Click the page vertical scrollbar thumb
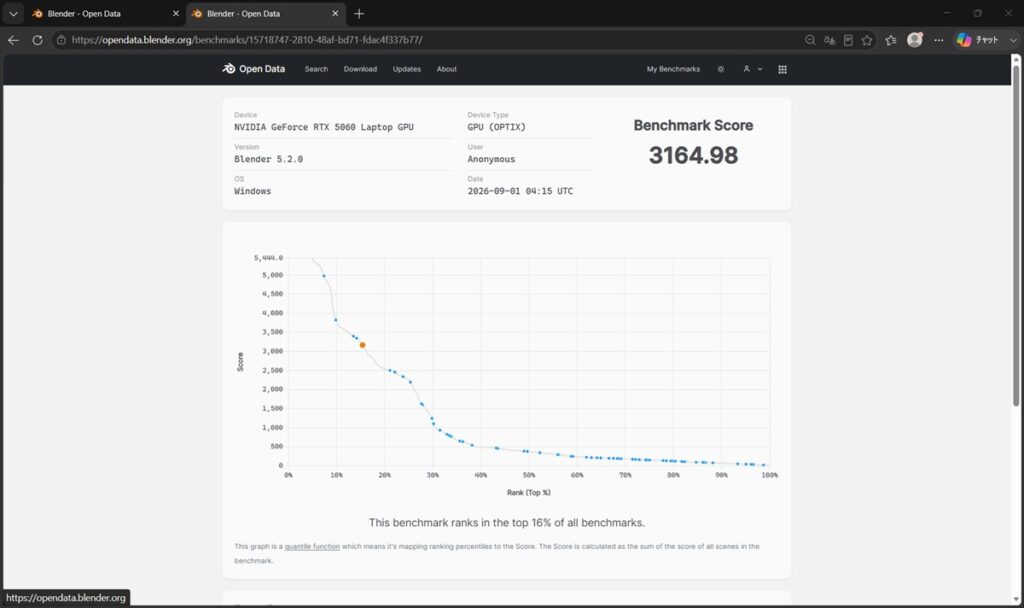 [1016, 235]
